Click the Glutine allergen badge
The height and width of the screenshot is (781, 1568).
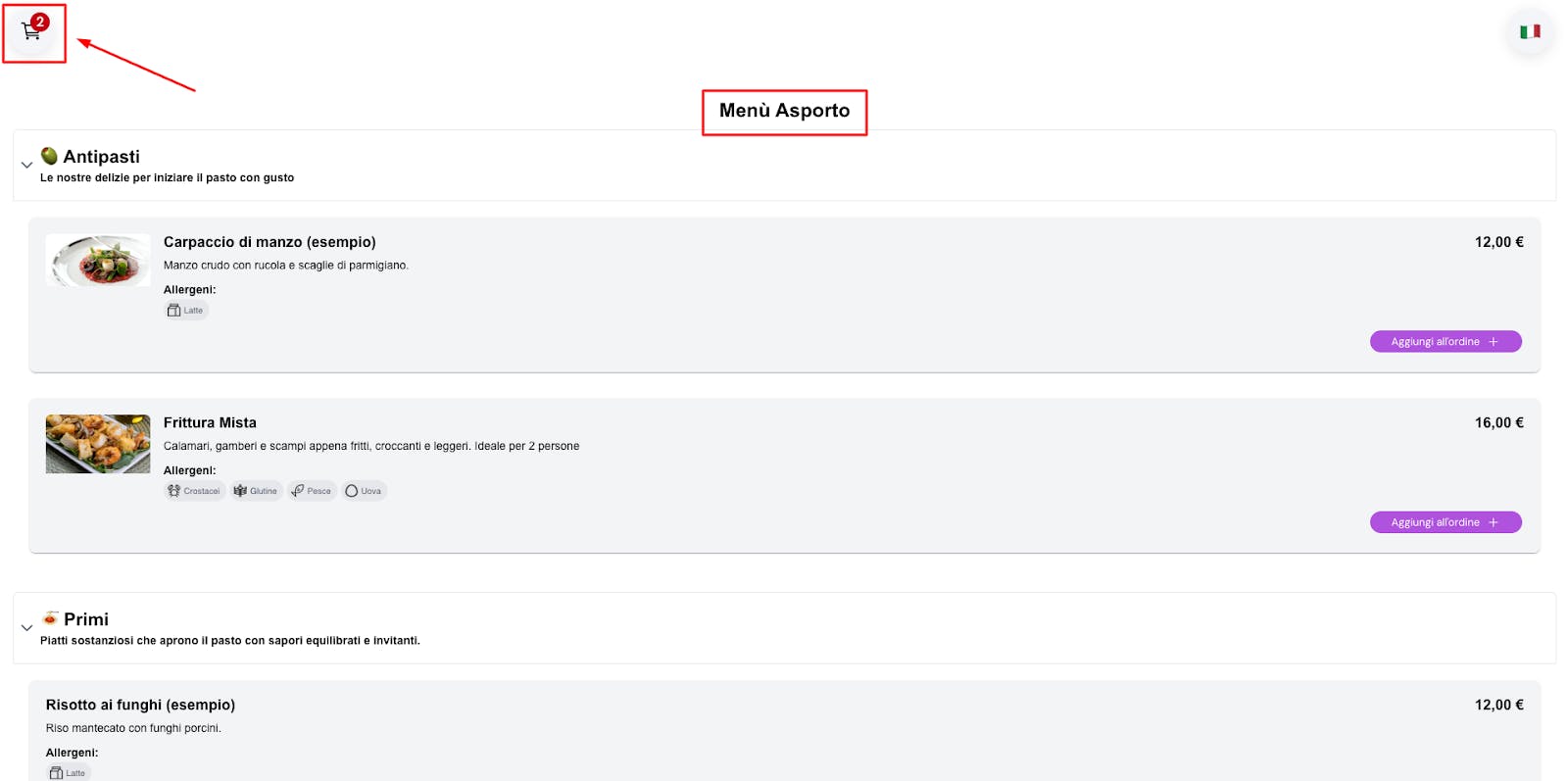(x=257, y=491)
